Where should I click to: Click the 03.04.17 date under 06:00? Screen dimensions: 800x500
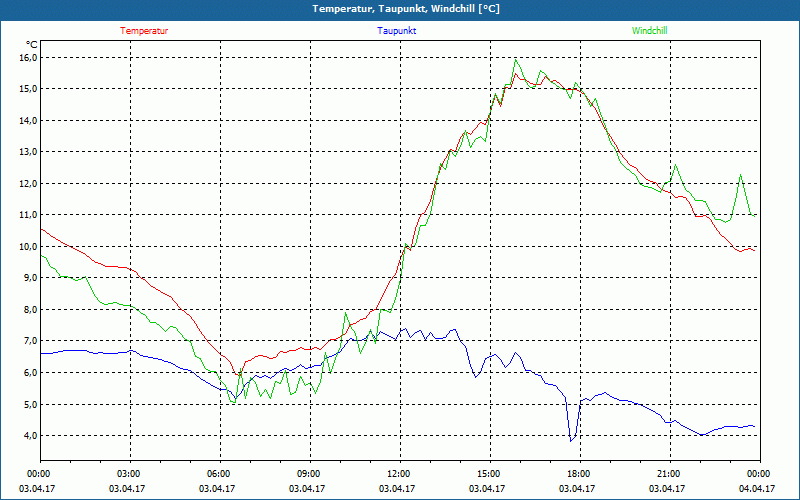(x=217, y=488)
